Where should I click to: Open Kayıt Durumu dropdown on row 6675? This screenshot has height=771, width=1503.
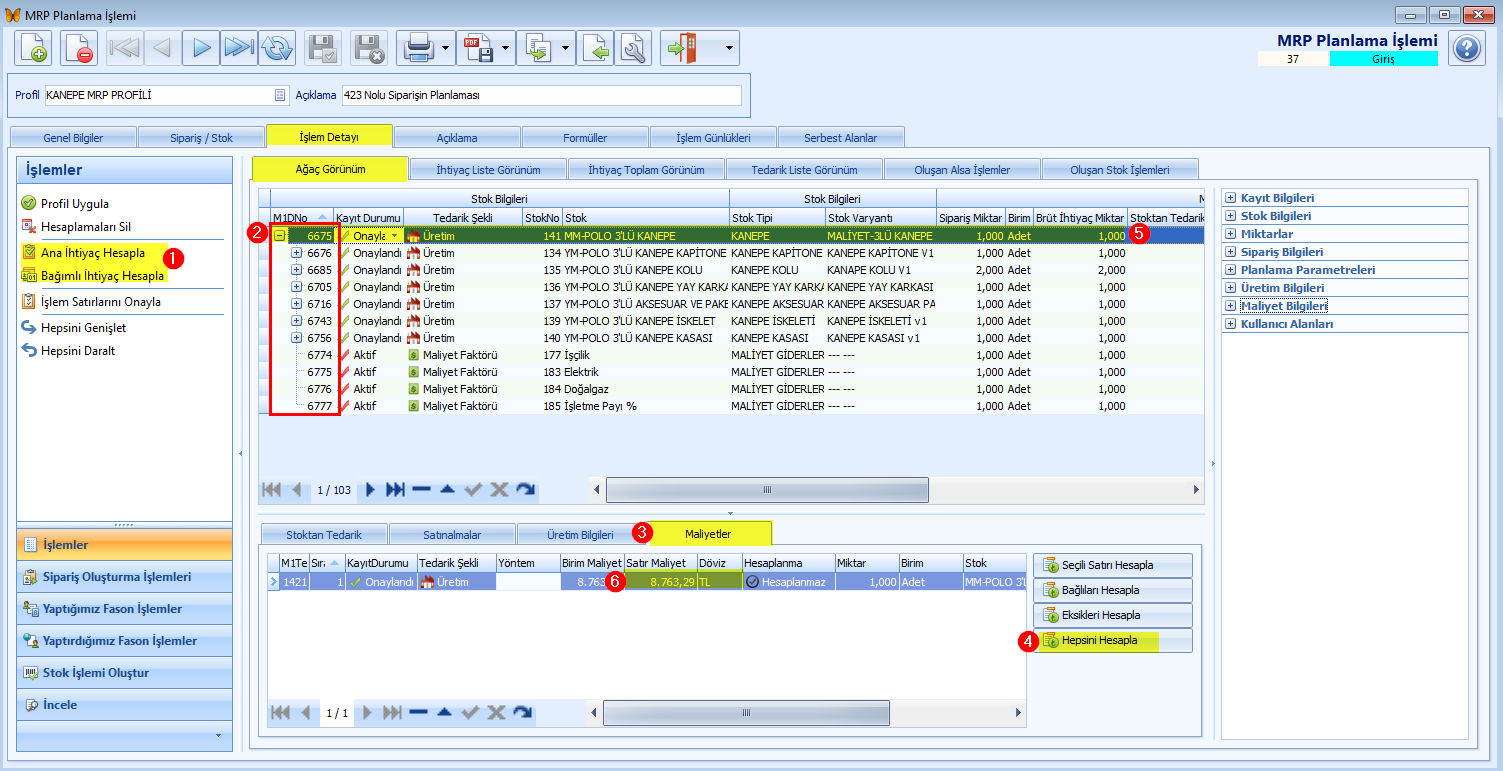(x=394, y=236)
